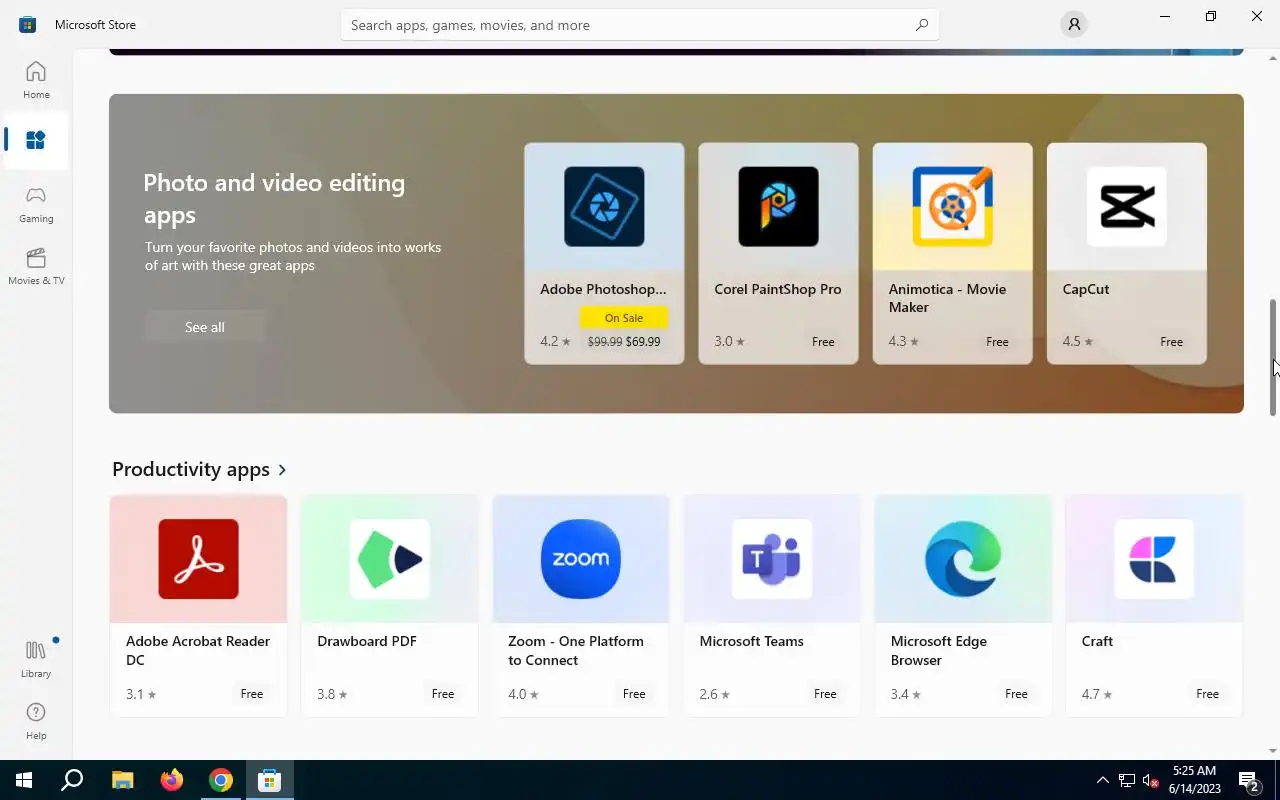The height and width of the screenshot is (800, 1280).
Task: Click Free on Microsoft Teams card
Action: point(825,694)
